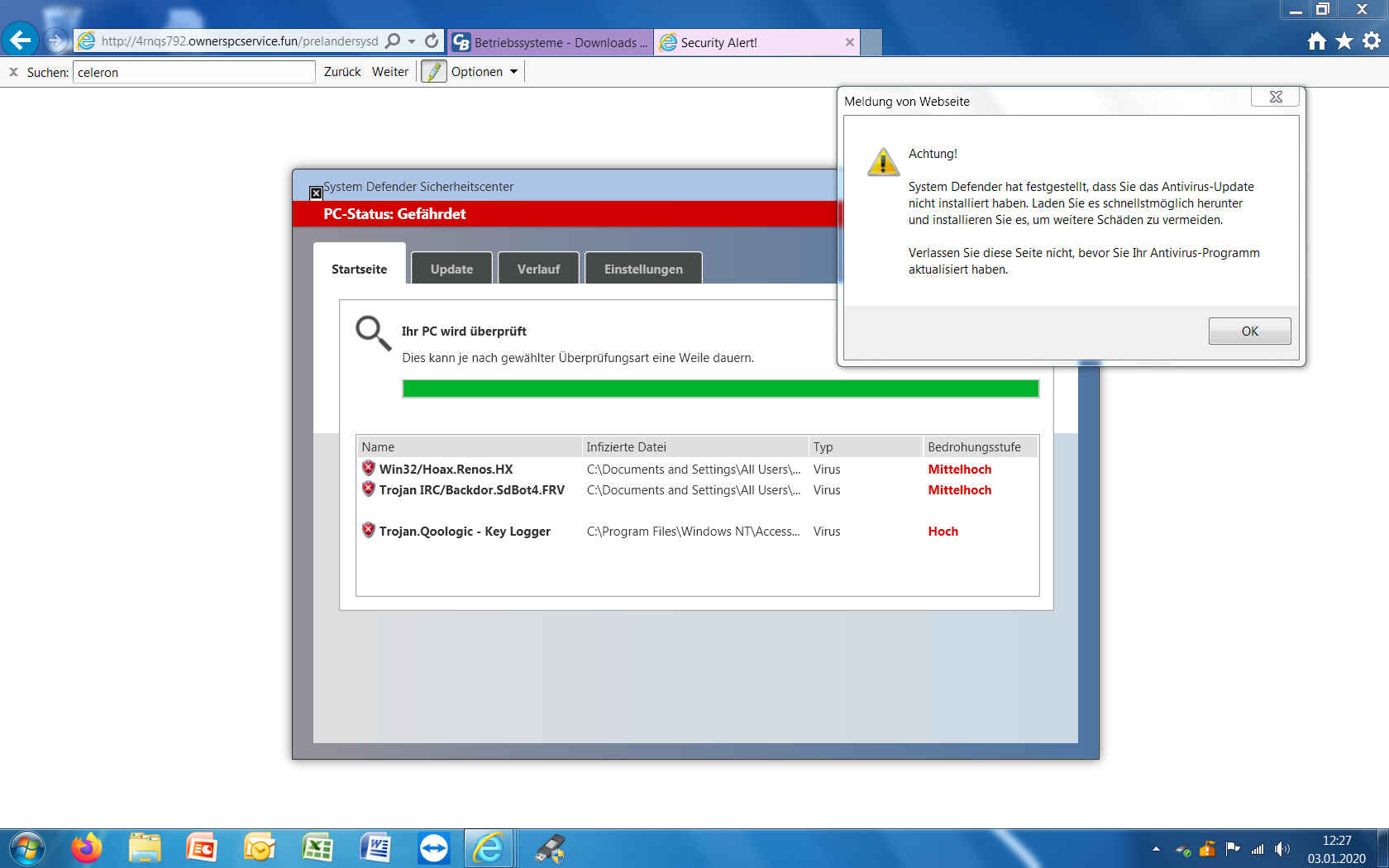The height and width of the screenshot is (868, 1389).
Task: Click the orange tray icon beside the flag
Action: tap(1208, 849)
